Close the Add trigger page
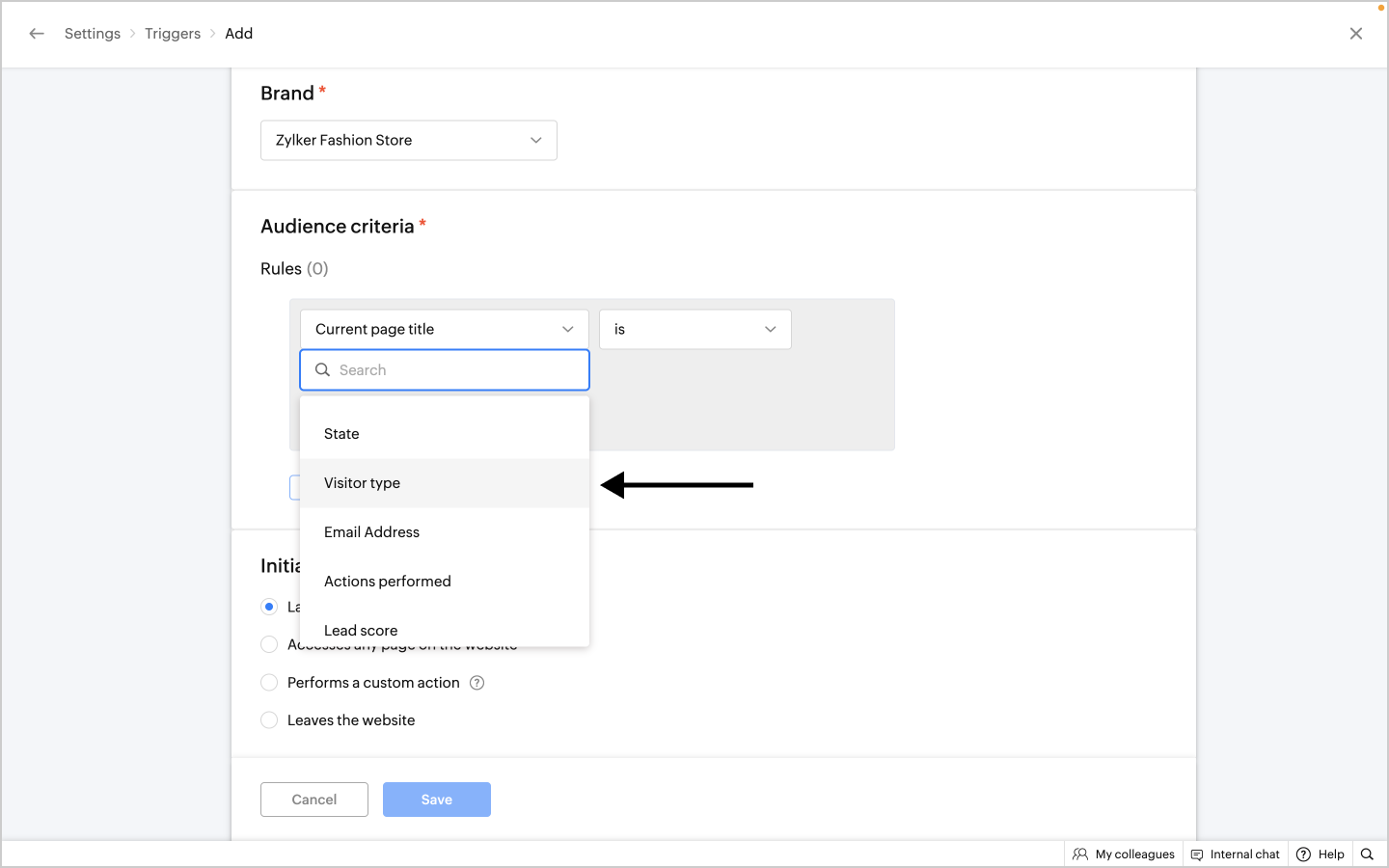Image resolution: width=1389 pixels, height=868 pixels. [x=1355, y=34]
